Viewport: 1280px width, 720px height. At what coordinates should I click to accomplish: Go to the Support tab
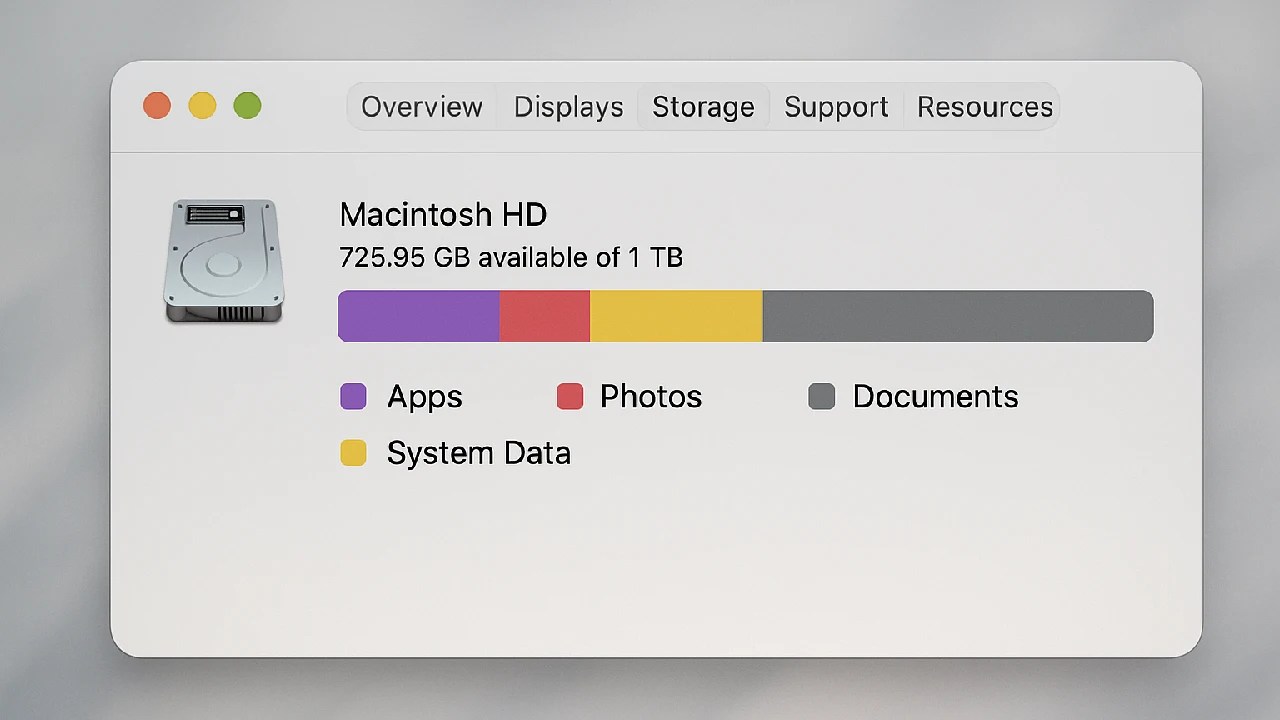[836, 107]
